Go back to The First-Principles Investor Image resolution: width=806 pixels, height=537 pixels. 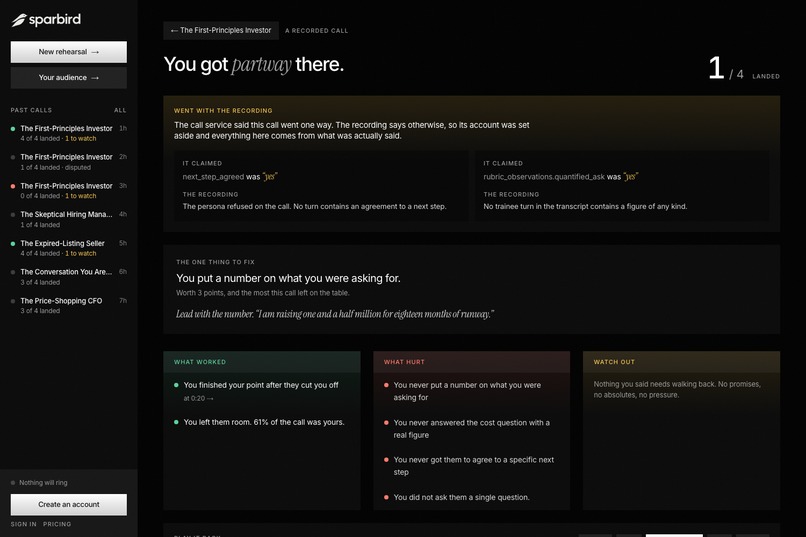[221, 30]
